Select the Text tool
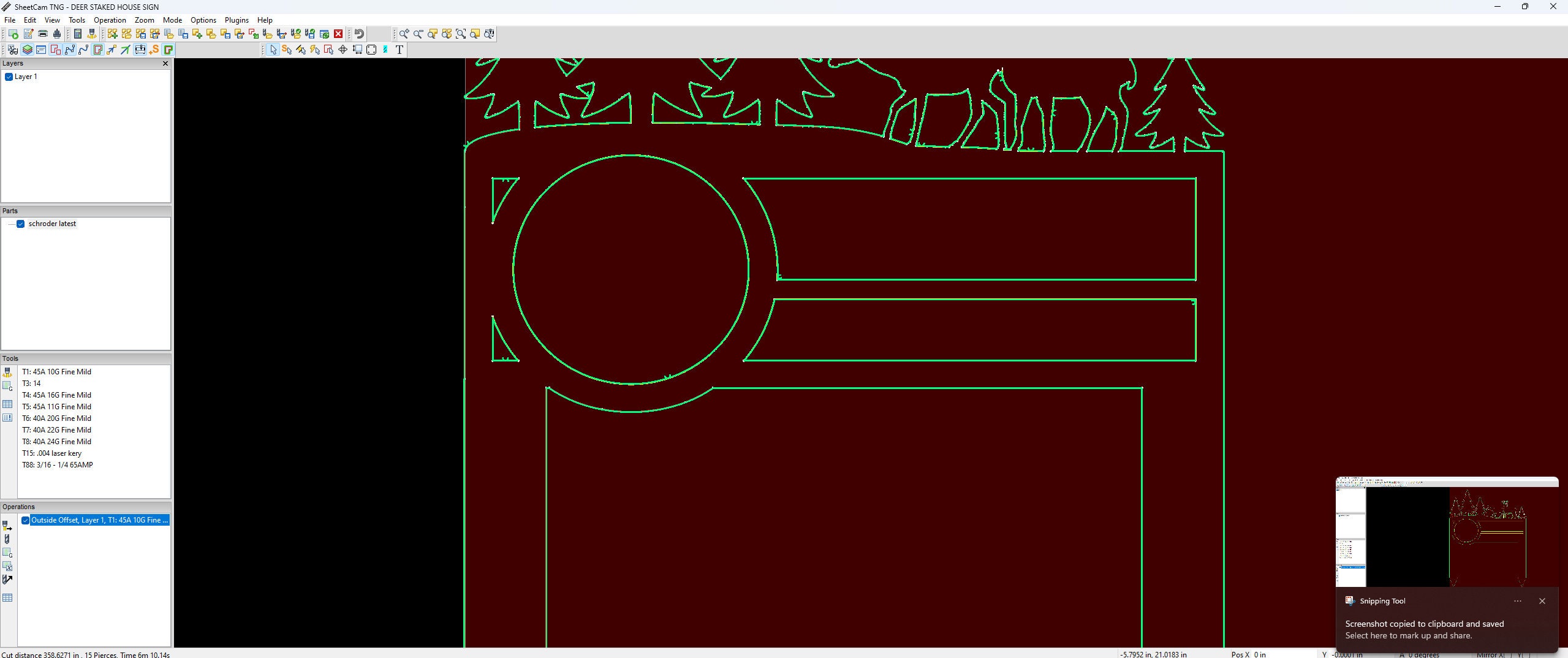Image resolution: width=1568 pixels, height=658 pixels. 400,50
